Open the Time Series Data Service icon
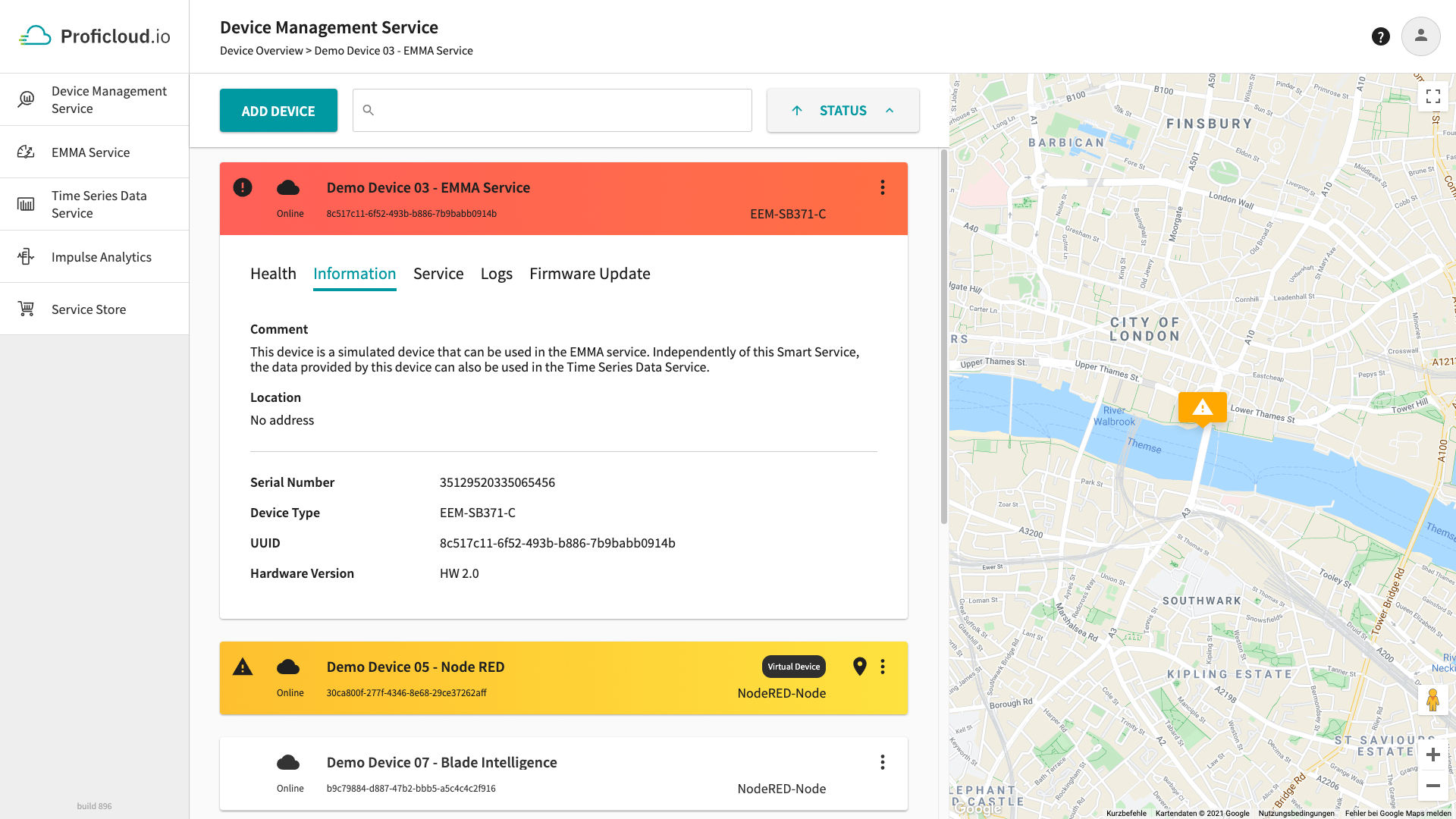Screen dimensions: 1456x819 (x=26, y=203)
